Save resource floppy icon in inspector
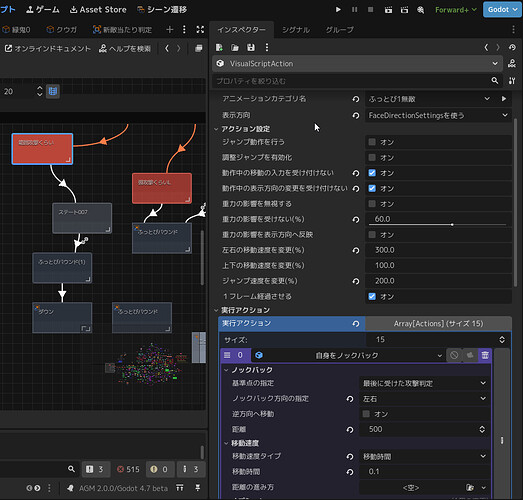 [x=251, y=48]
